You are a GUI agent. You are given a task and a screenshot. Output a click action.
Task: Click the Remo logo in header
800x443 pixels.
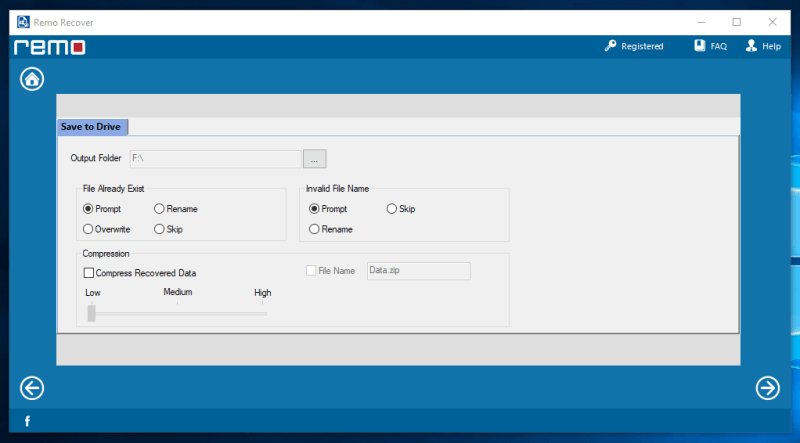49,47
